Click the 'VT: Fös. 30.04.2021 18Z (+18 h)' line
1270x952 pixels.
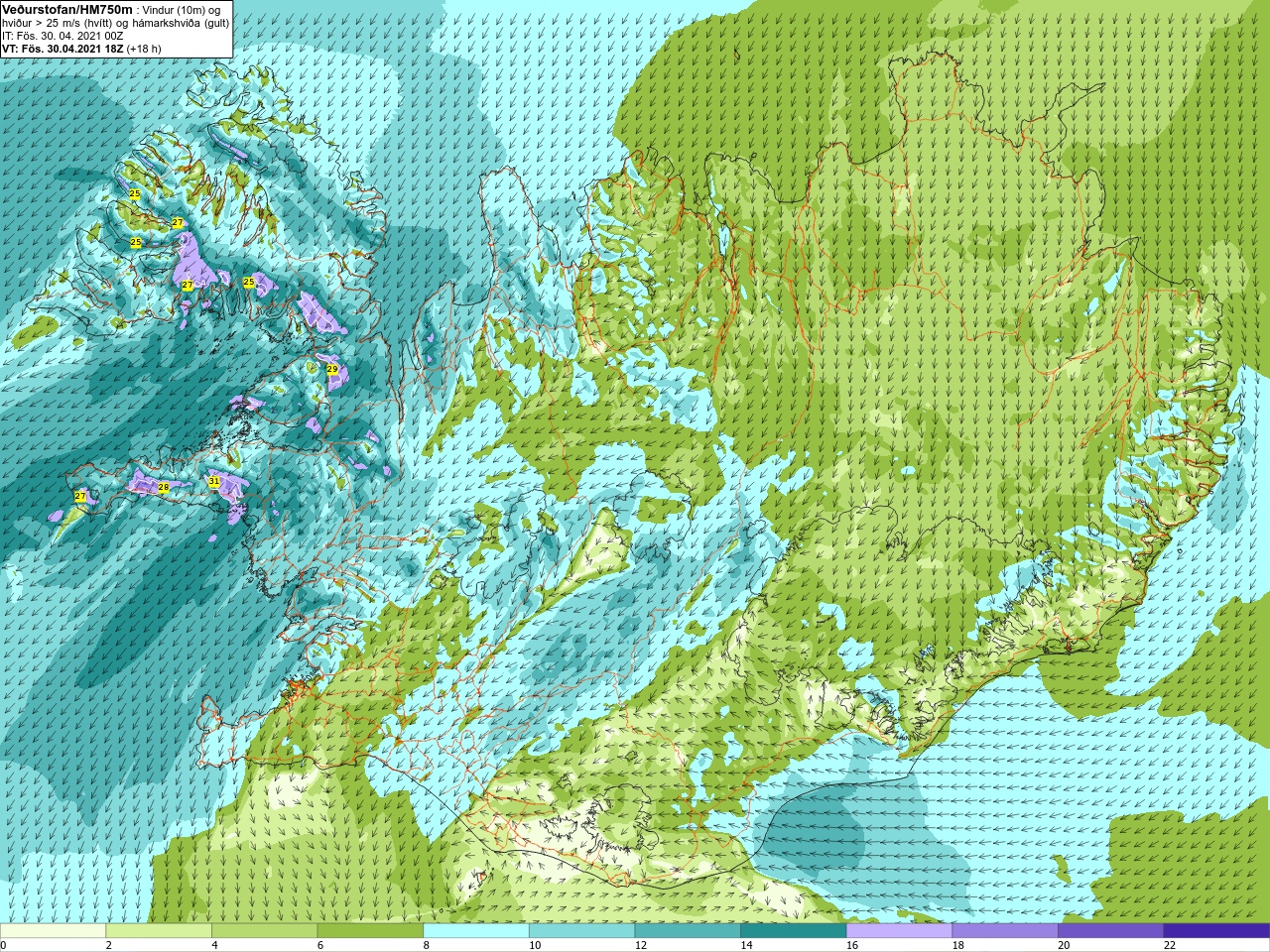(81, 49)
